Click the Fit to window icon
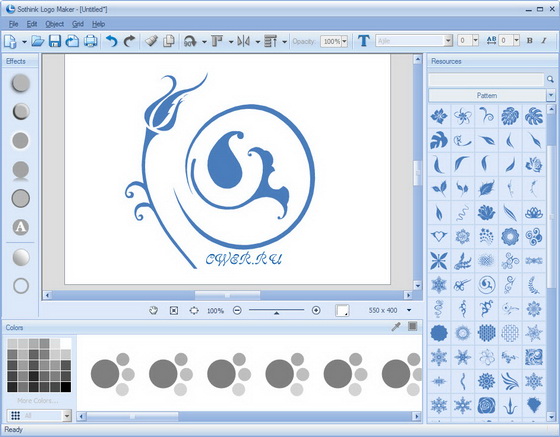The image size is (560, 437). pyautogui.click(x=174, y=311)
